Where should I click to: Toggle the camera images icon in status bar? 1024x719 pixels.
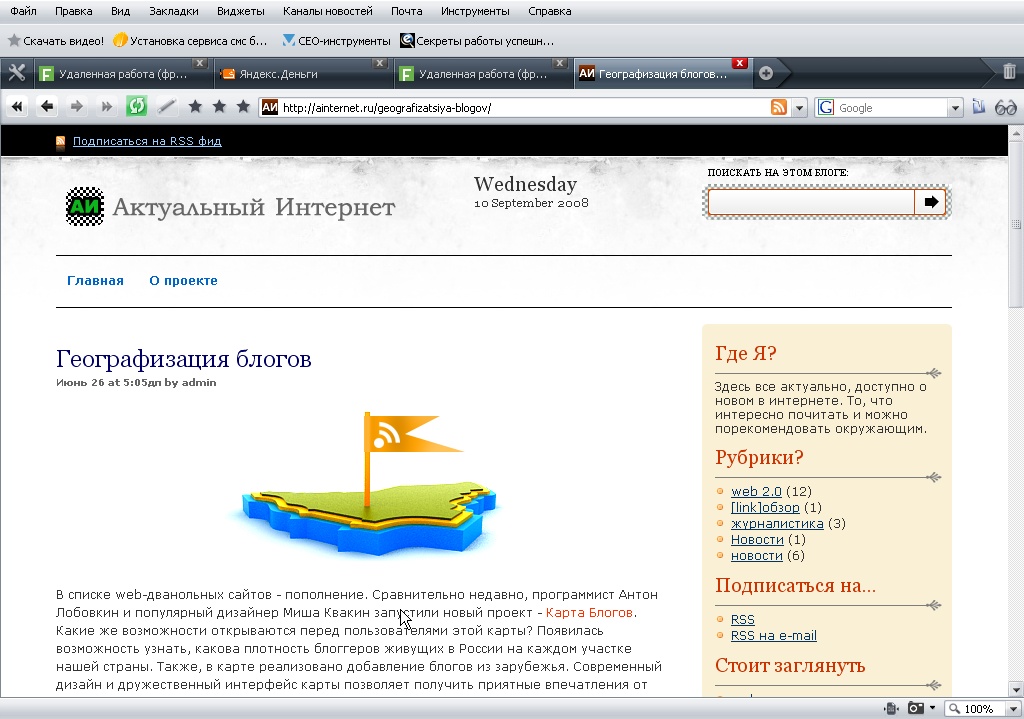[916, 709]
